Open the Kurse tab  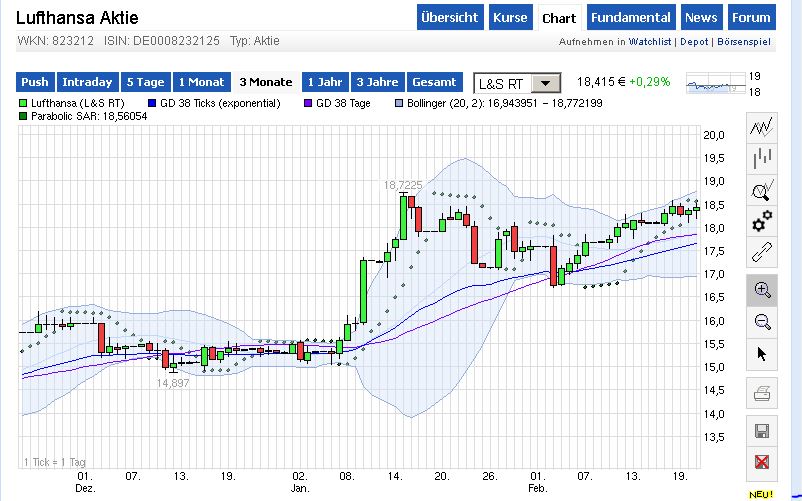click(510, 18)
